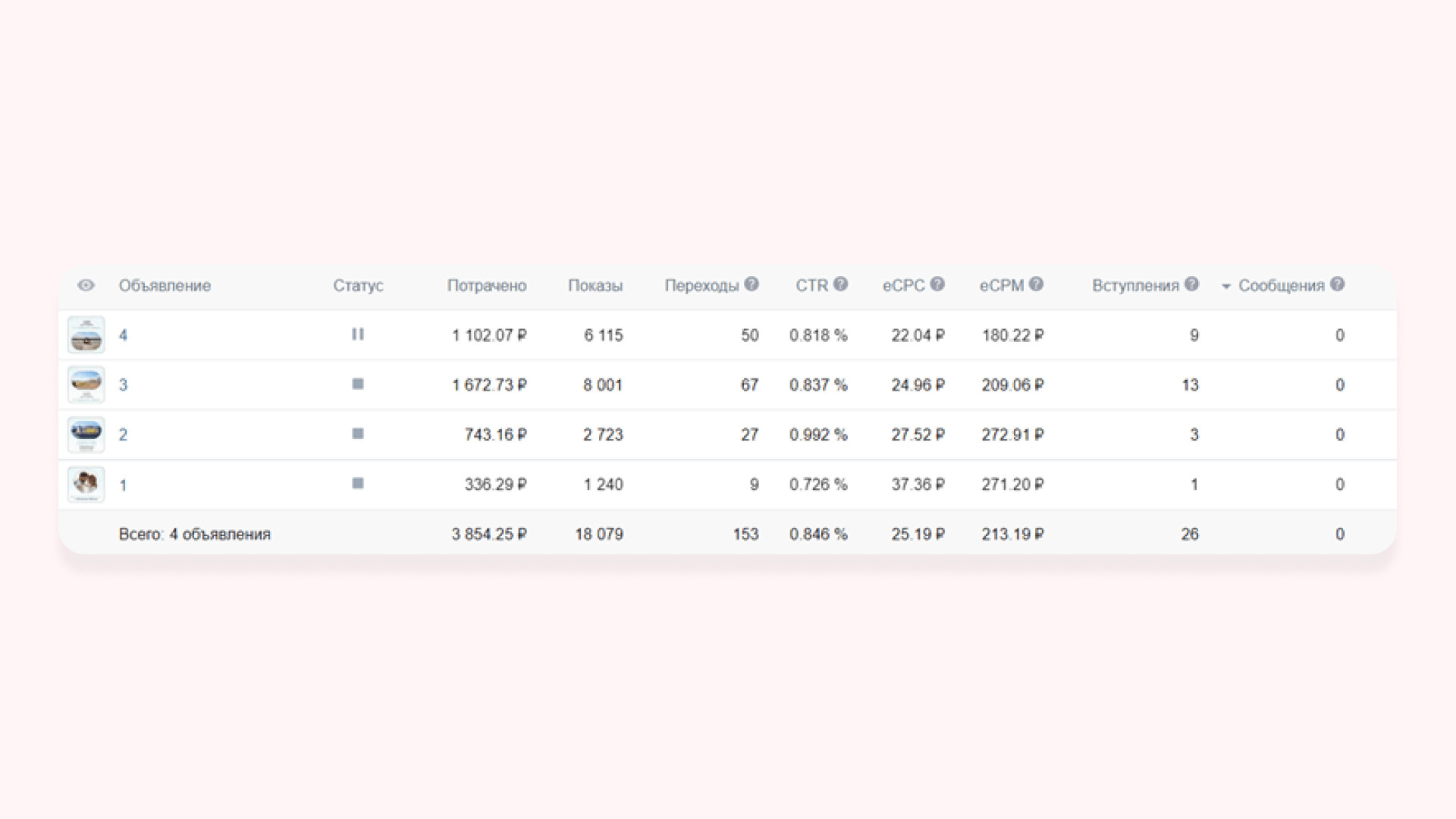Open thumbnail image of ad 1
The width and height of the screenshot is (1456, 819).
click(x=86, y=484)
